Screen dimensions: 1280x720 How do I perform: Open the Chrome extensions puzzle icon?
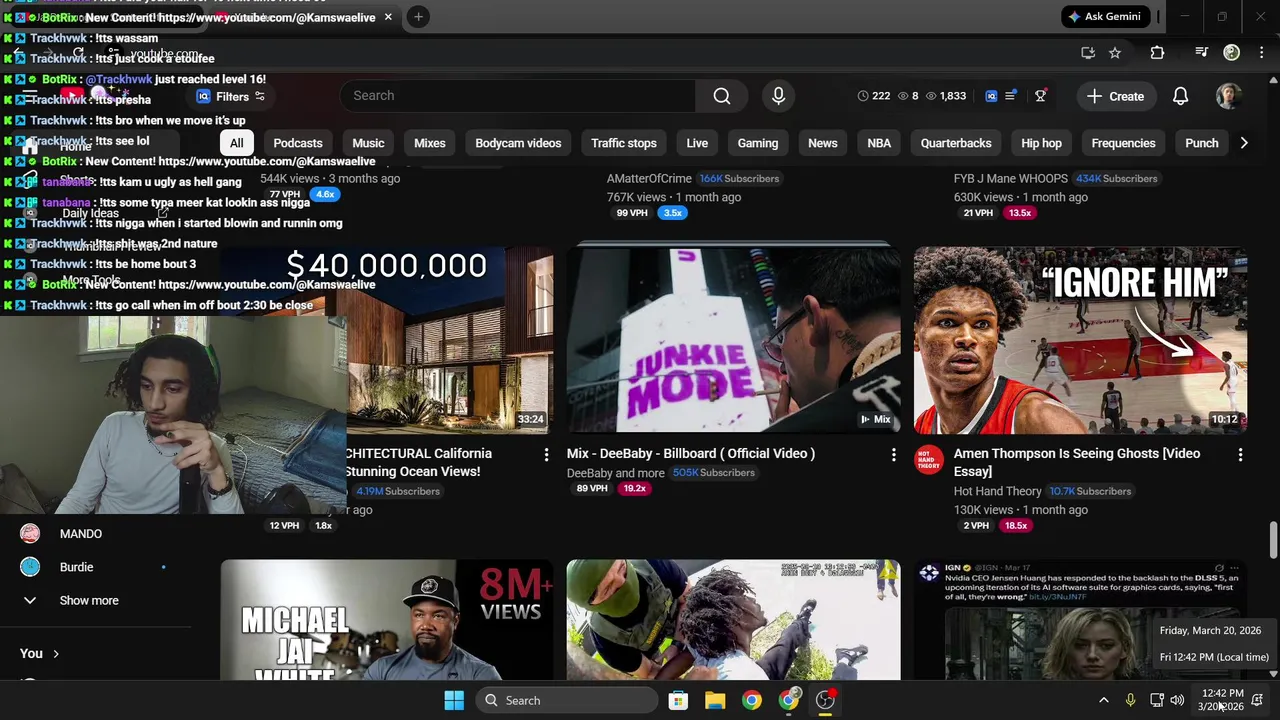[1157, 53]
